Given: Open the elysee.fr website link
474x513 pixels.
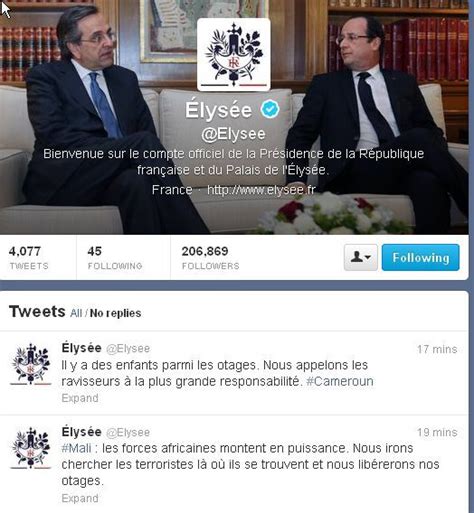Looking at the screenshot, I should pos(261,190).
